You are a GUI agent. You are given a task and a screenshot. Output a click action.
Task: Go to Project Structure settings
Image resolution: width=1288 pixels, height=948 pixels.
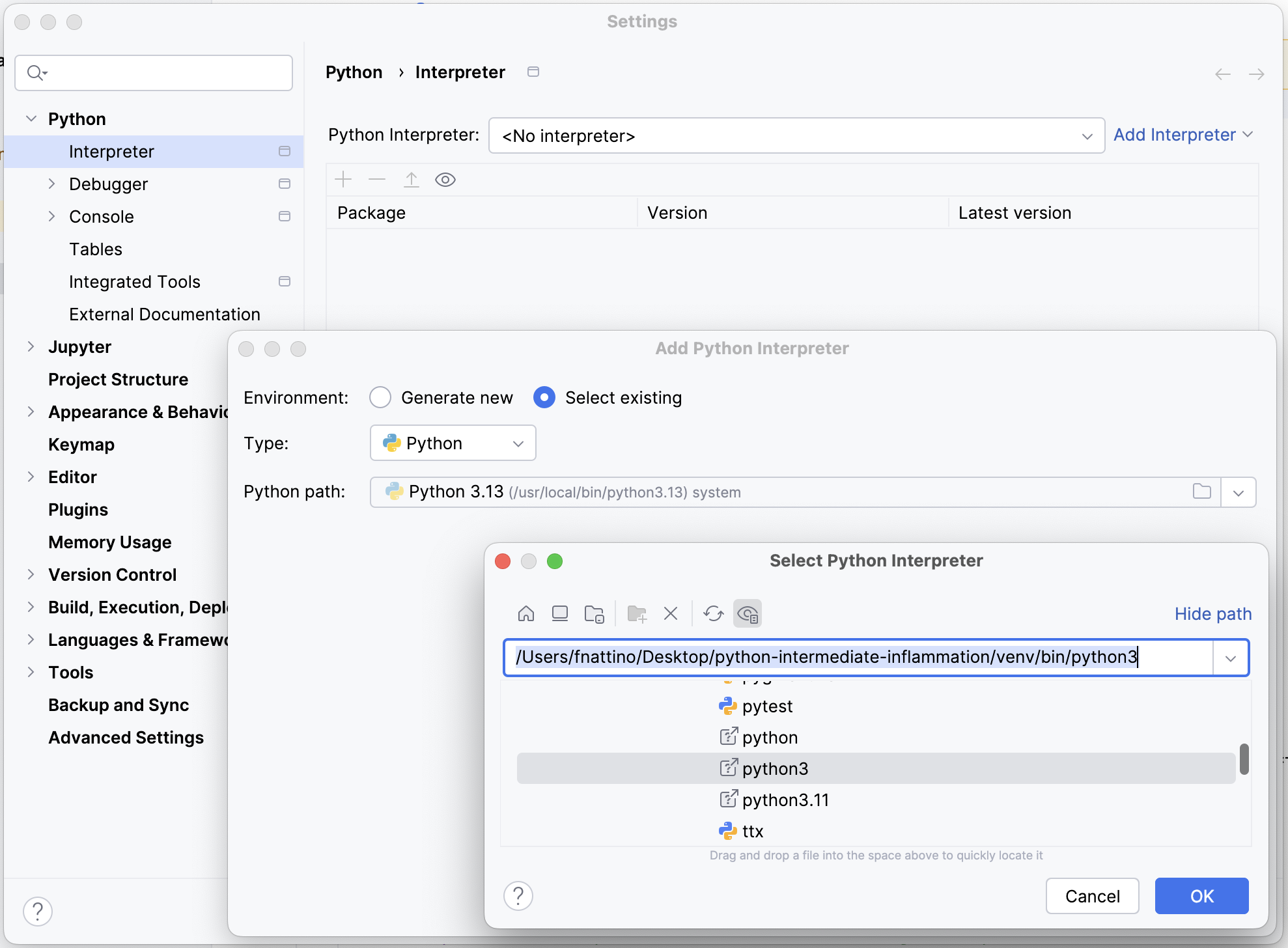118,379
